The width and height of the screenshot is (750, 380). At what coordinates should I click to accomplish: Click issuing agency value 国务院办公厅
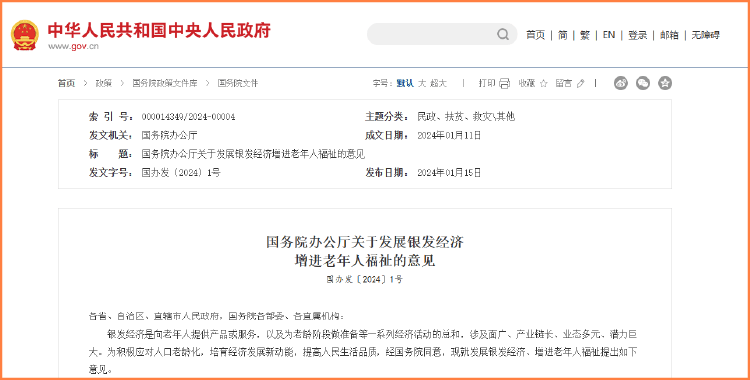(x=169, y=135)
